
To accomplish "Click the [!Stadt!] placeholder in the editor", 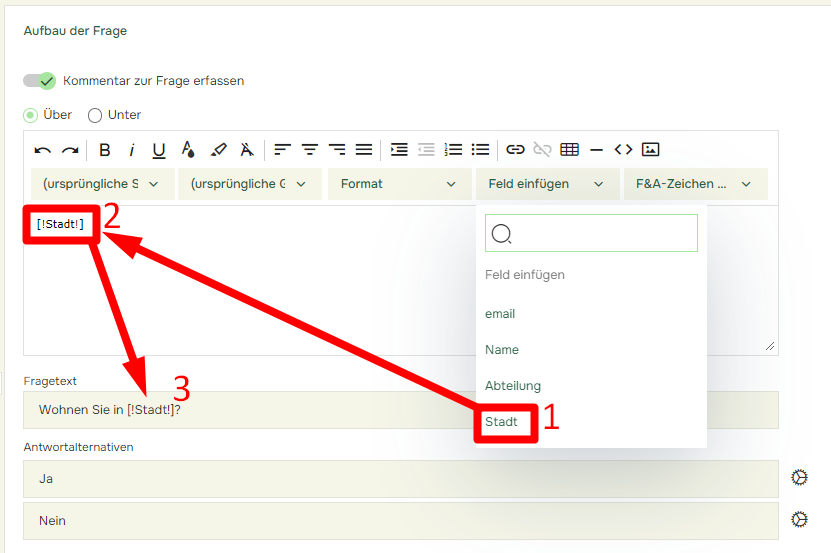I will point(60,224).
